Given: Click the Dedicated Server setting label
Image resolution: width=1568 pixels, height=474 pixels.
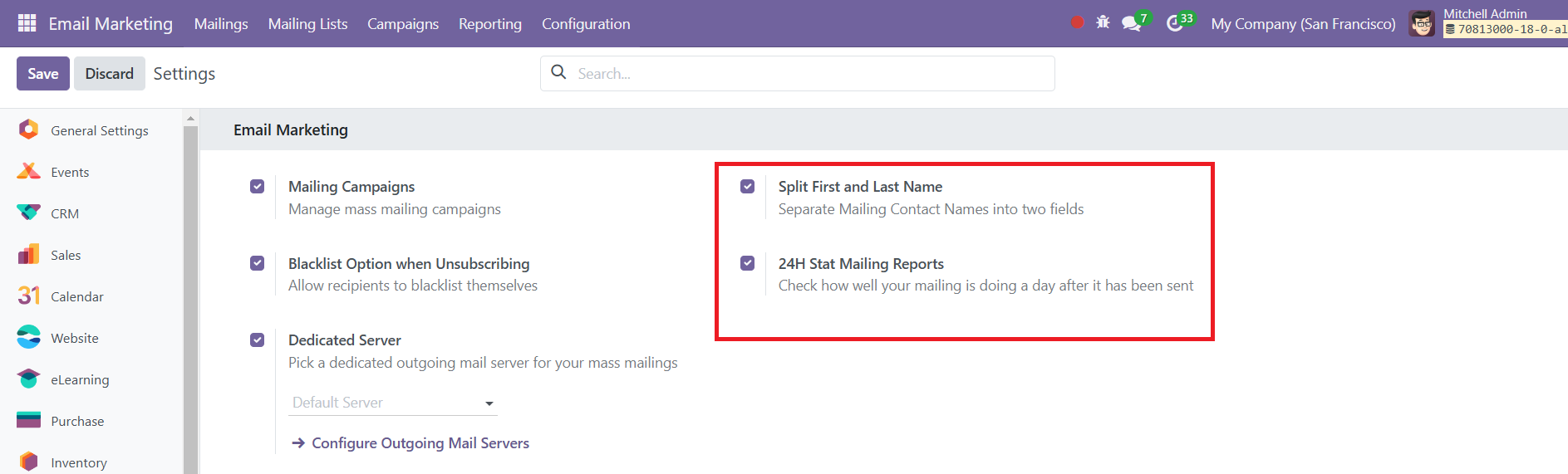Looking at the screenshot, I should 345,340.
